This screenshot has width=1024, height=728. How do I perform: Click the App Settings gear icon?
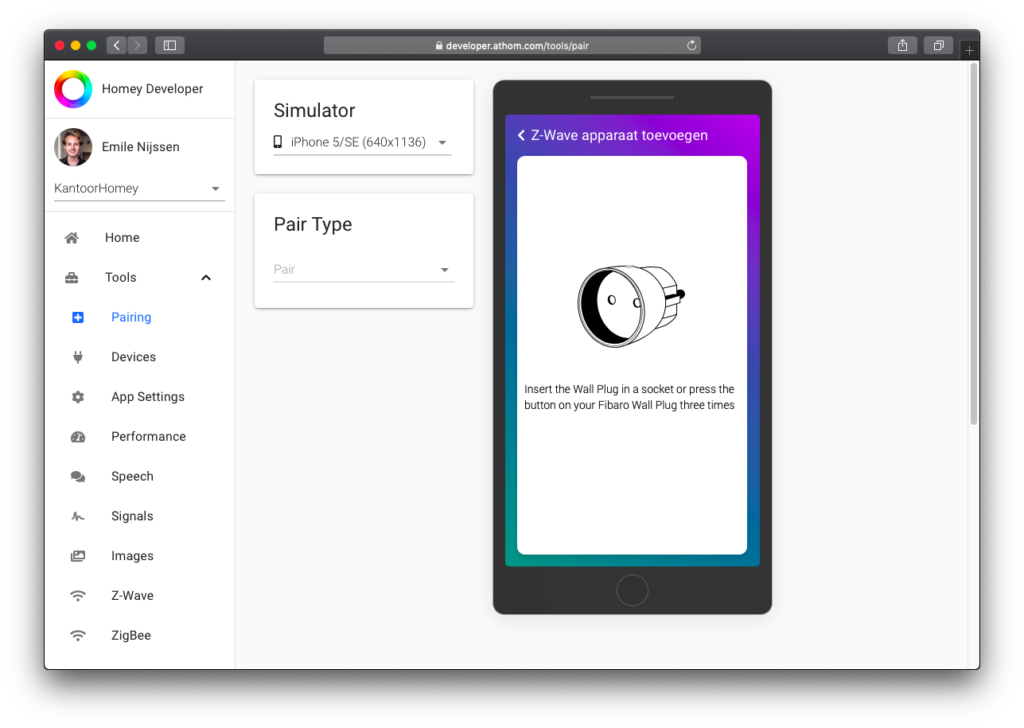(x=78, y=397)
